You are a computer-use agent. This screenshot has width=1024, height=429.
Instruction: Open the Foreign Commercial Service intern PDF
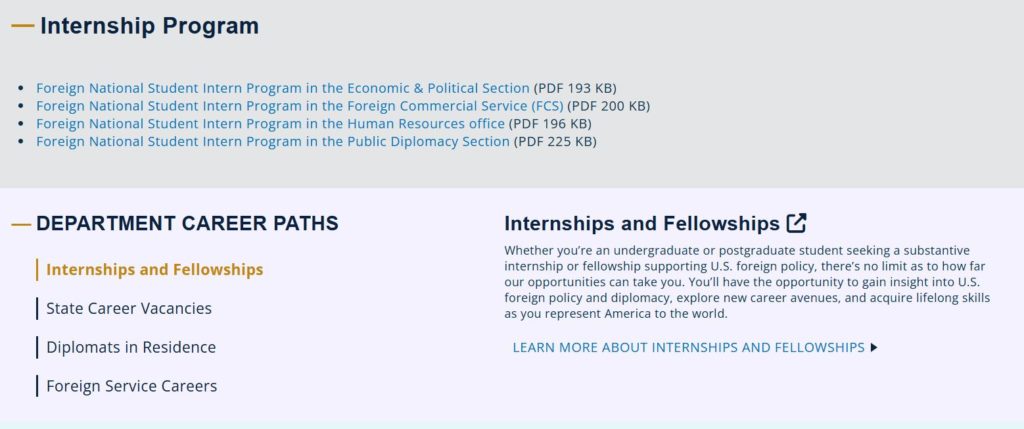pyautogui.click(x=300, y=106)
